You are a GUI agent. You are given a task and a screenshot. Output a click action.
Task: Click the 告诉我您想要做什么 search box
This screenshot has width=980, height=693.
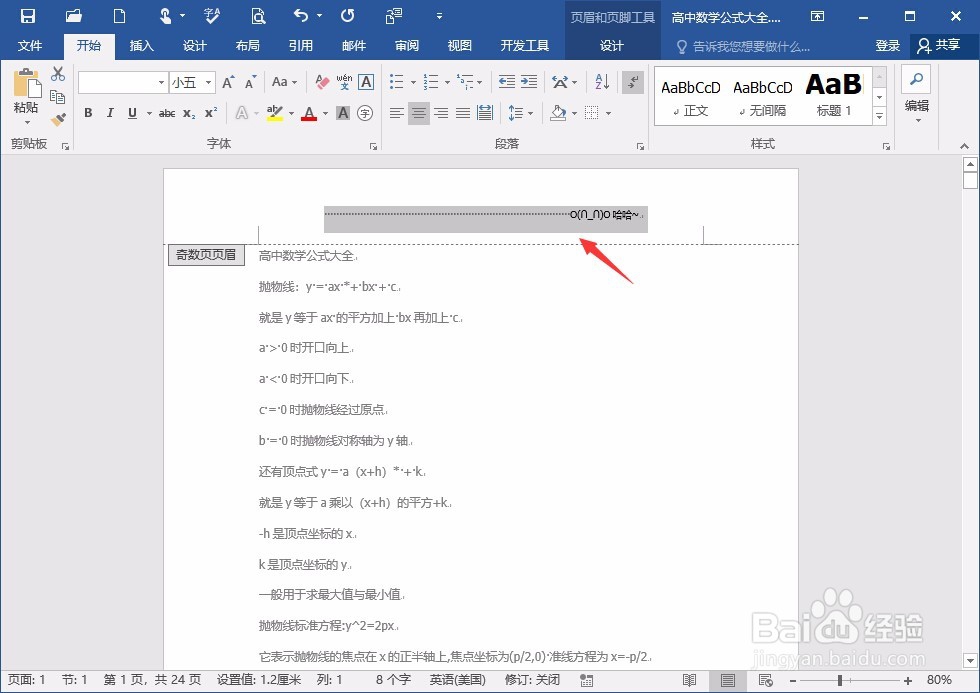pos(744,46)
